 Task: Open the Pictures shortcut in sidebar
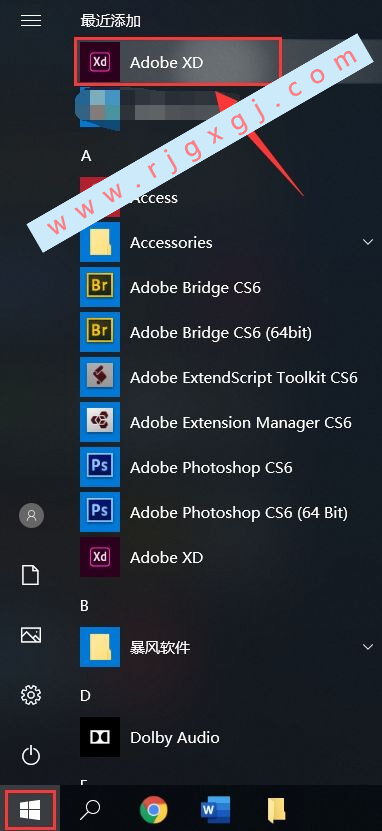[31, 634]
